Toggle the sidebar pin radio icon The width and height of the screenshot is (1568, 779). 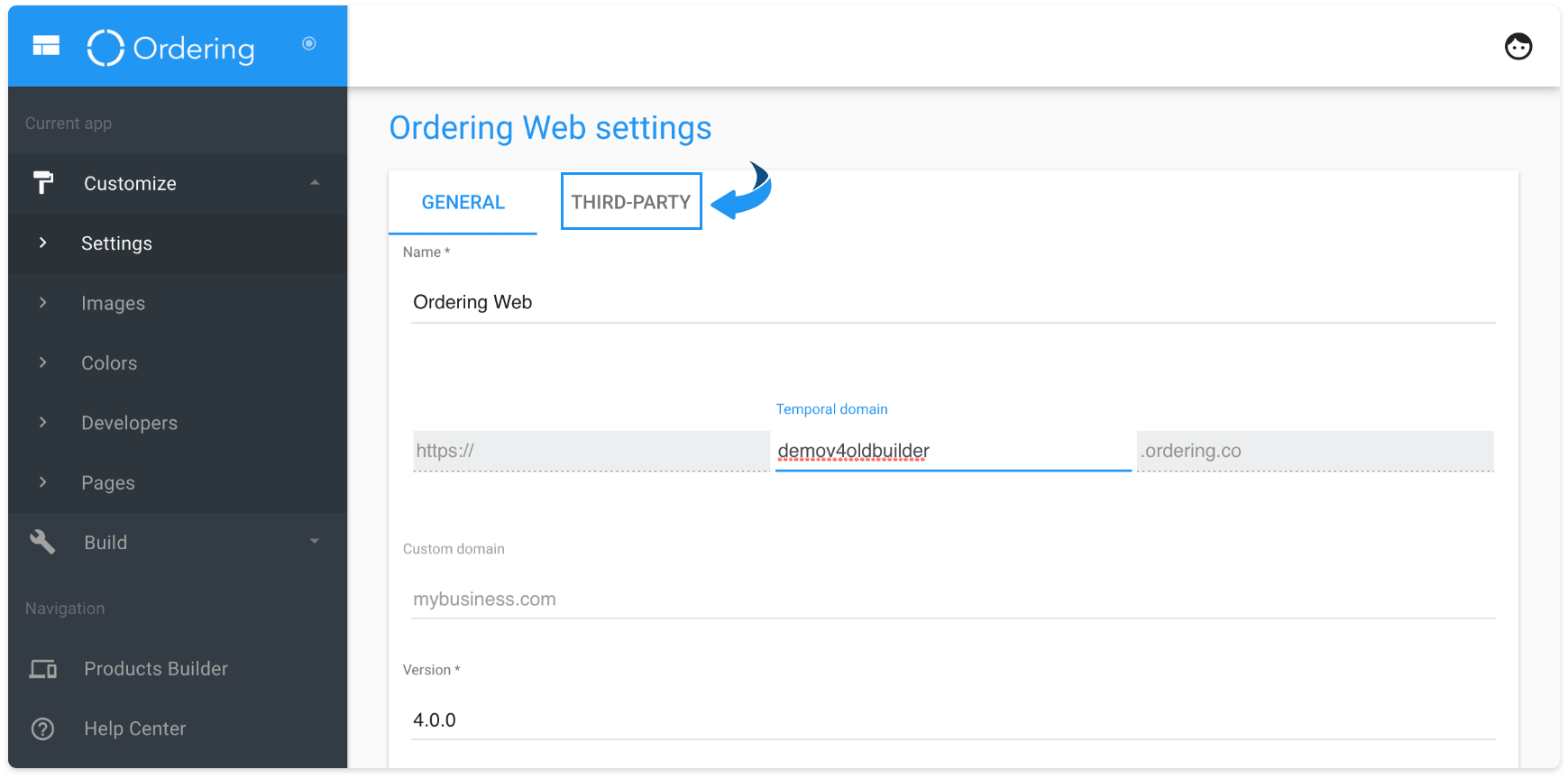(x=309, y=43)
